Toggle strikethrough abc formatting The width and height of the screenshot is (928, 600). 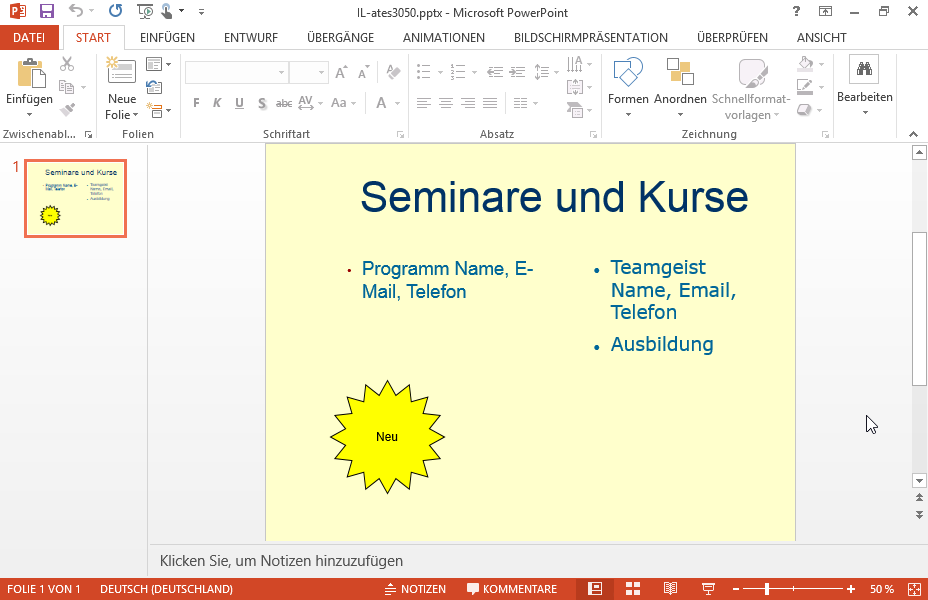284,103
